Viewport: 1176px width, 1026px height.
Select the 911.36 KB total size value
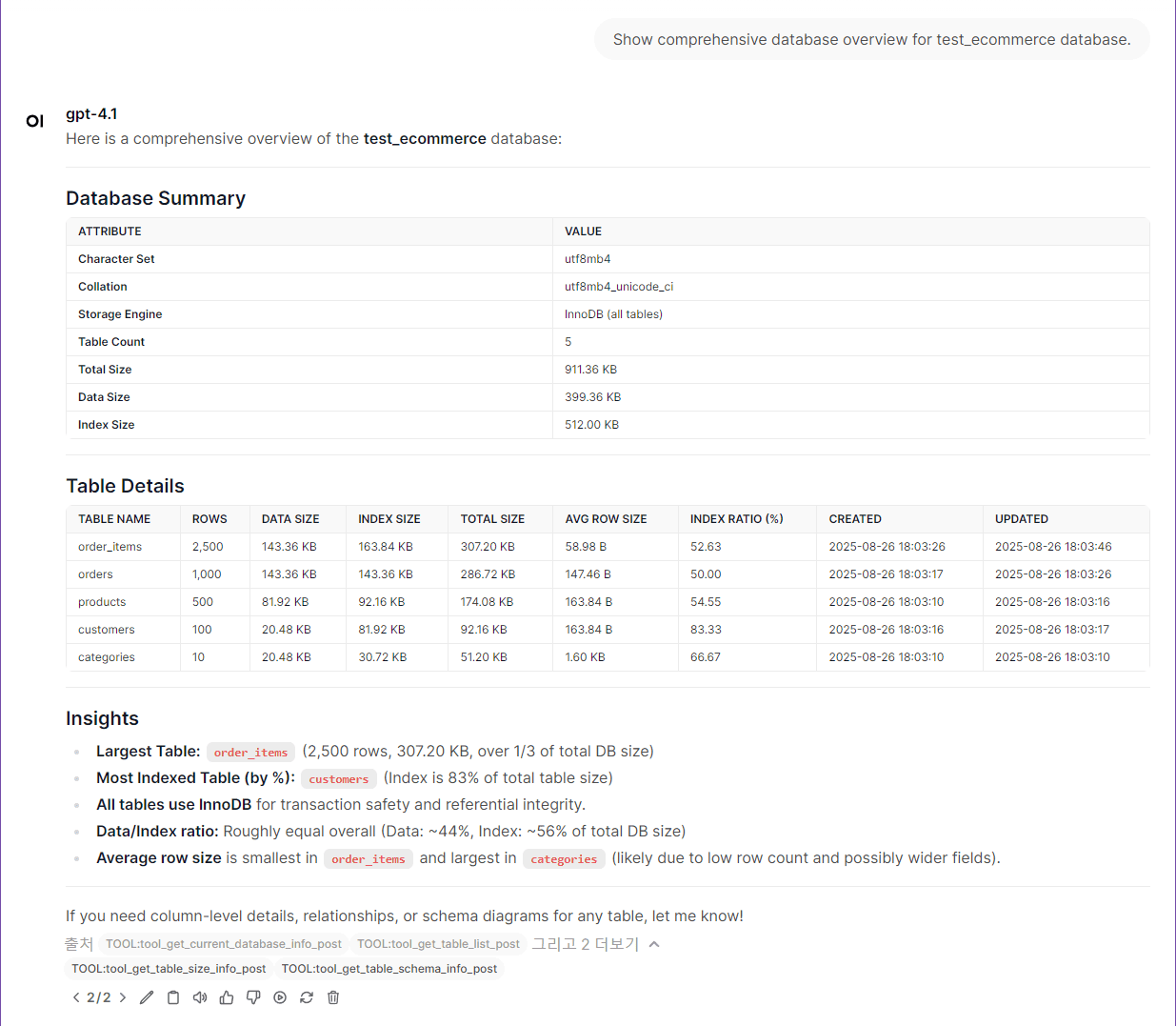[590, 370]
